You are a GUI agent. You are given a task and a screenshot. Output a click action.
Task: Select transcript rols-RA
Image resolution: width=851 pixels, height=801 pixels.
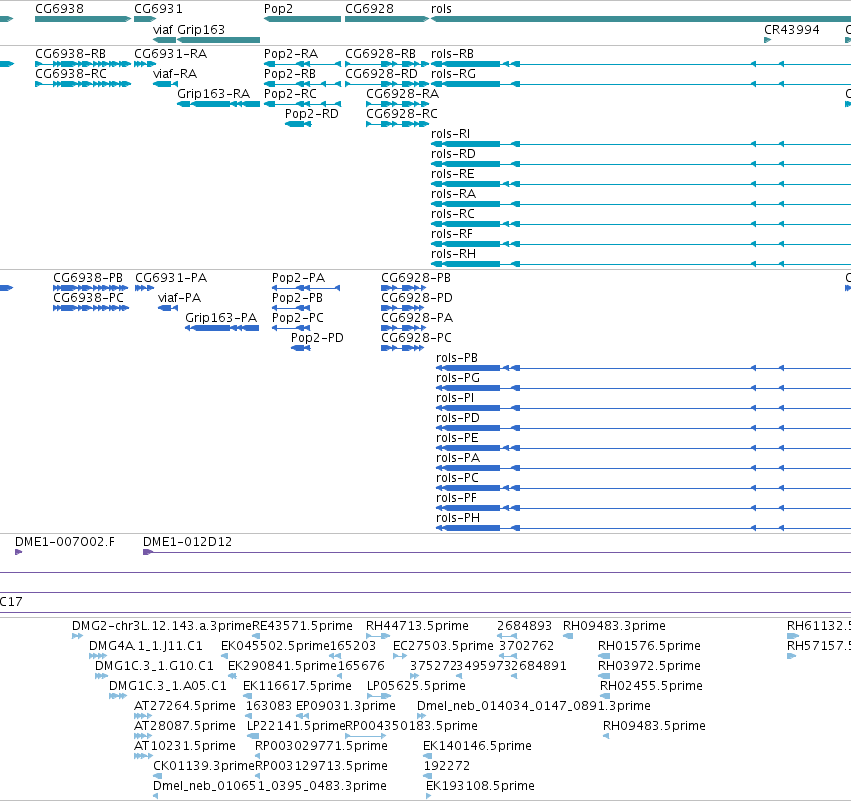click(x=641, y=204)
